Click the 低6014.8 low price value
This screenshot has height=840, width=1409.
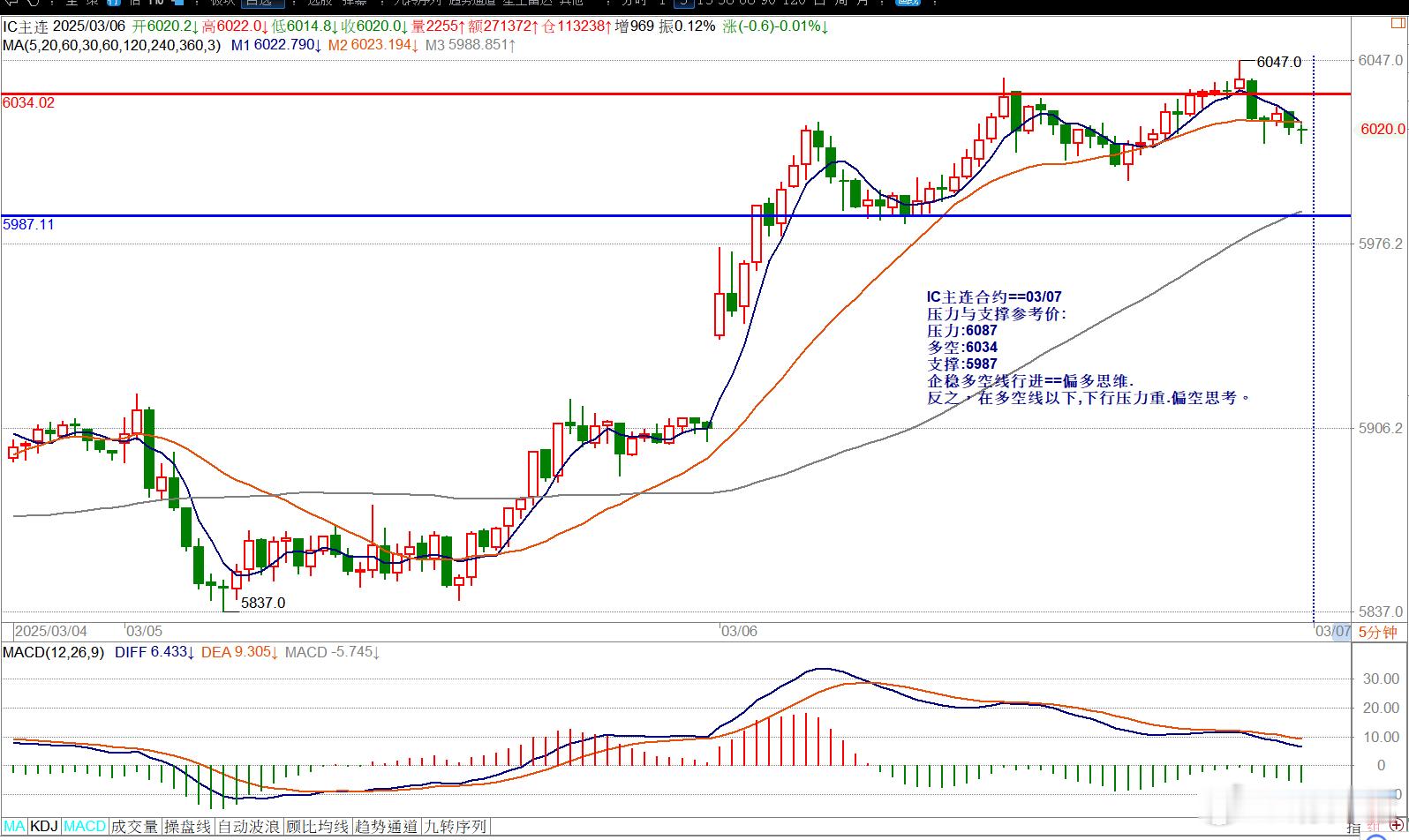tap(304, 26)
